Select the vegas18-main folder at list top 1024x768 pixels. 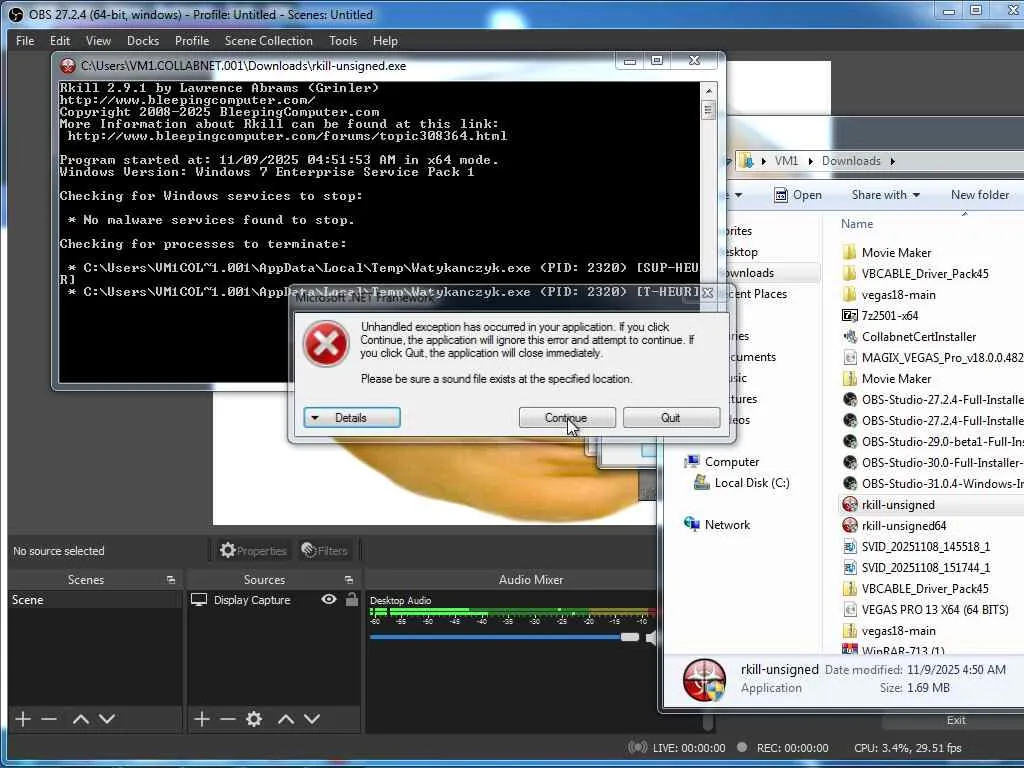899,295
